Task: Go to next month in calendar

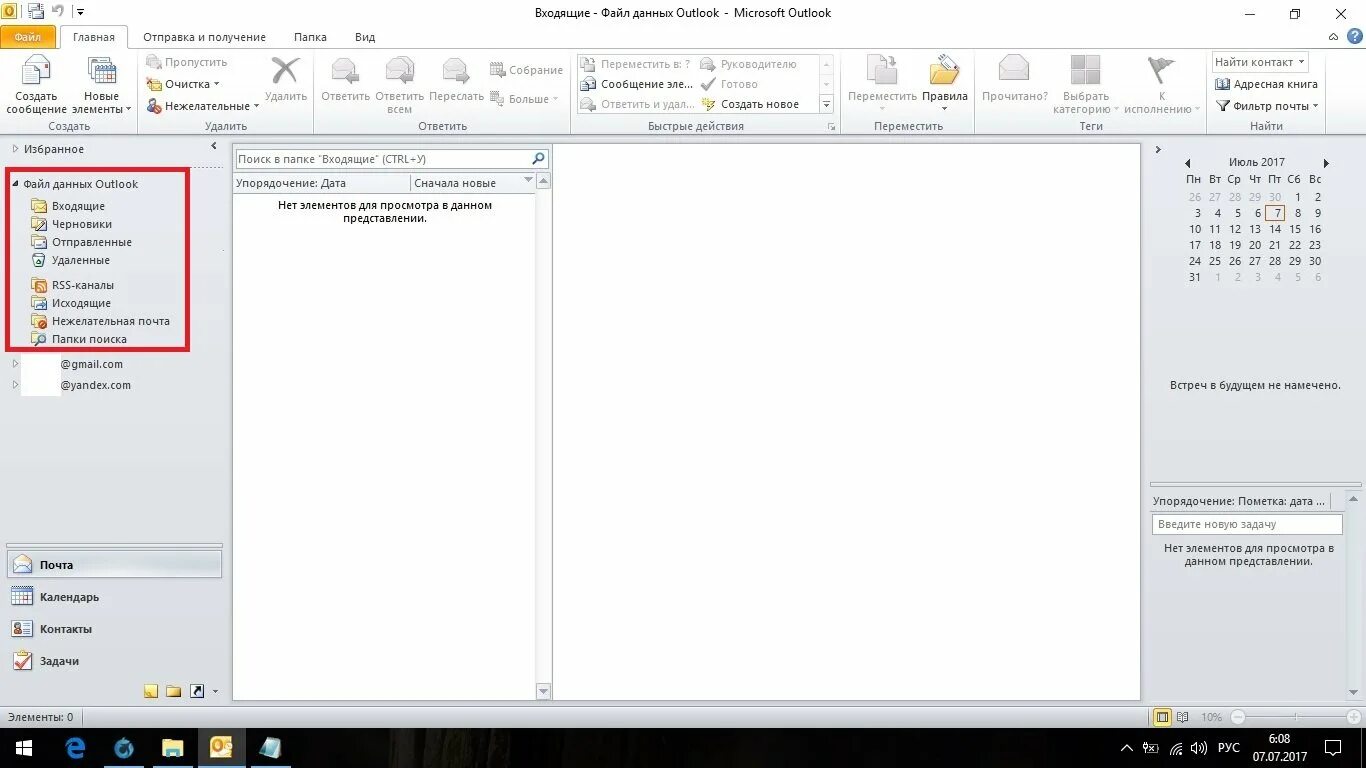Action: pos(1326,162)
